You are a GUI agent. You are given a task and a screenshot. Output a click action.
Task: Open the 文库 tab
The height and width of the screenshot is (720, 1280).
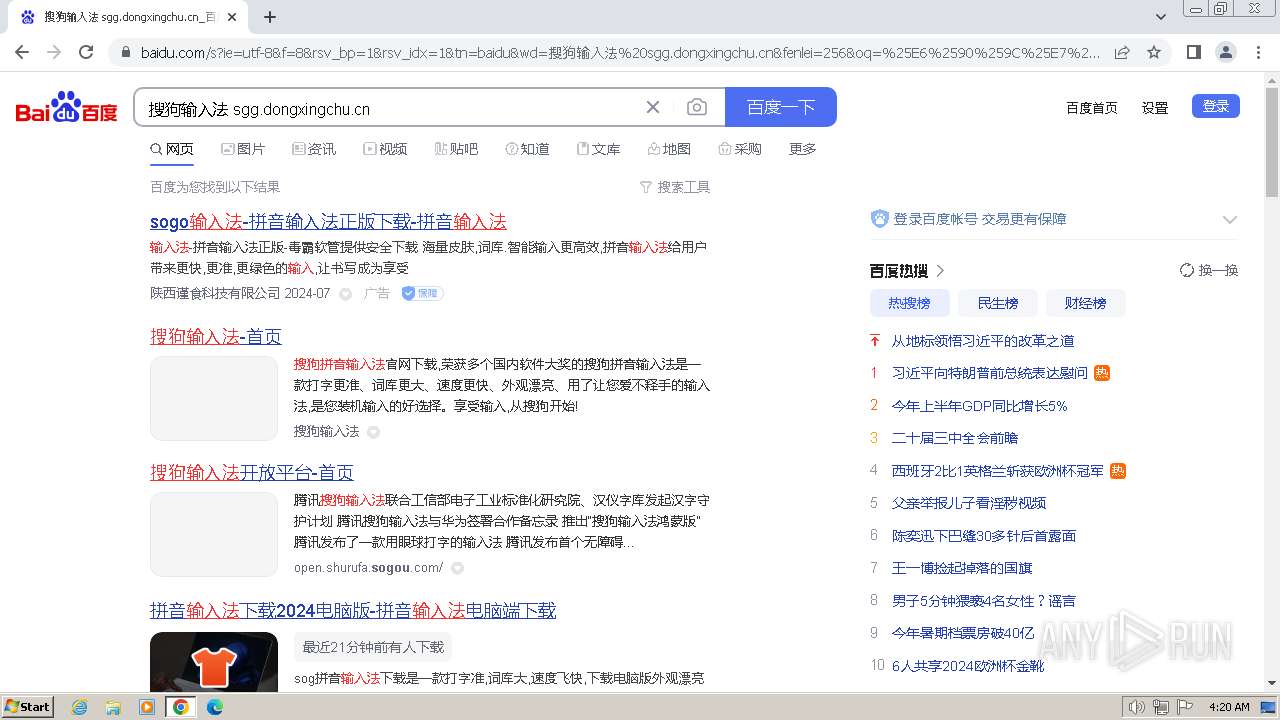(598, 149)
